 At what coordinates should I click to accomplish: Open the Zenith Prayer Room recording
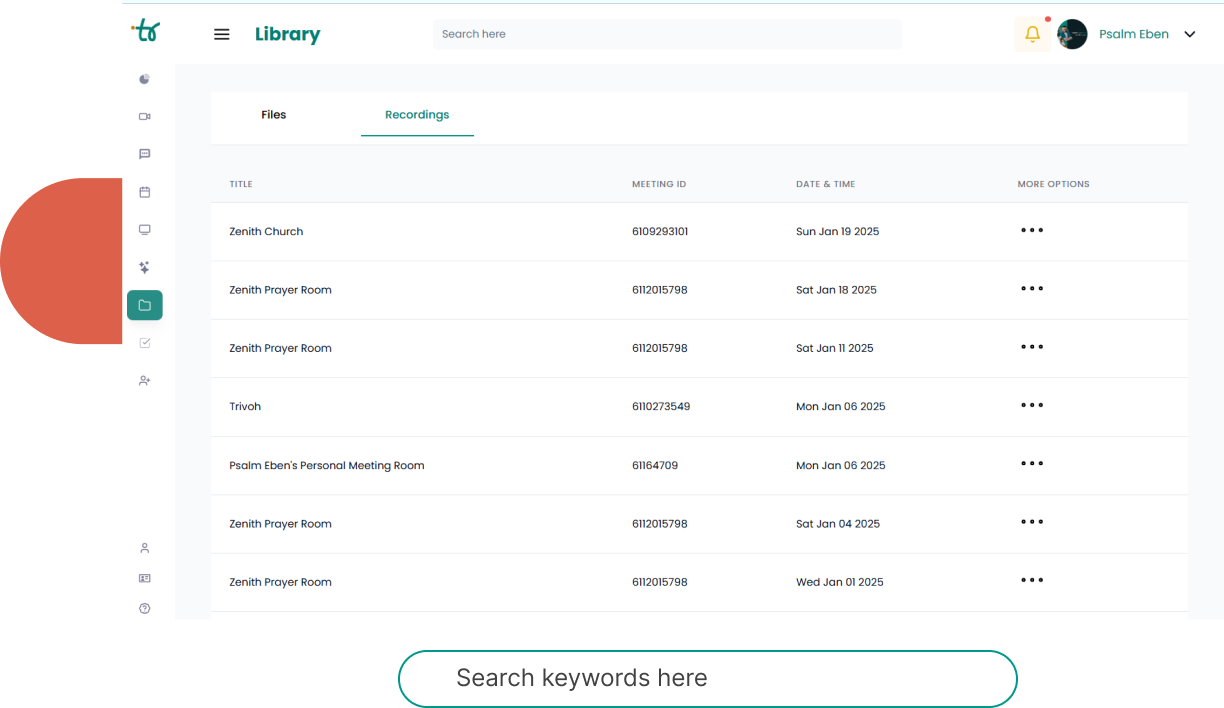pos(280,289)
